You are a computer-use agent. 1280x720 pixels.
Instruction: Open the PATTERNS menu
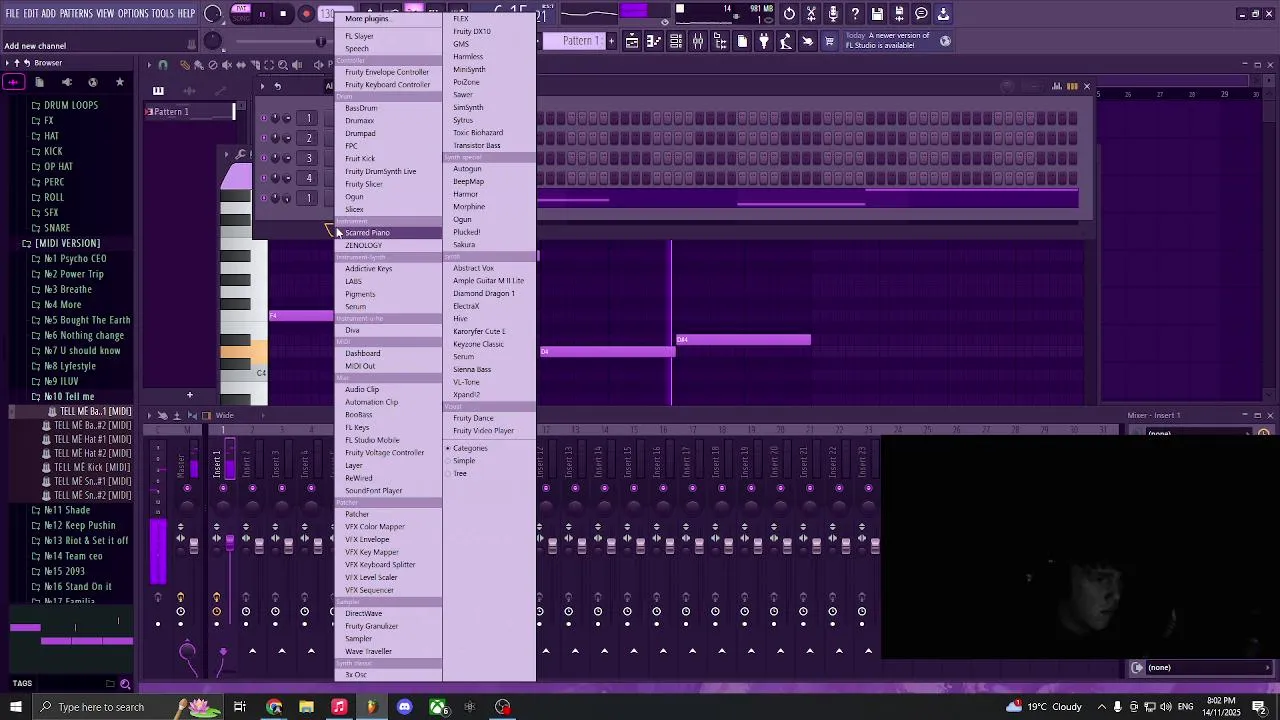click(76, 13)
